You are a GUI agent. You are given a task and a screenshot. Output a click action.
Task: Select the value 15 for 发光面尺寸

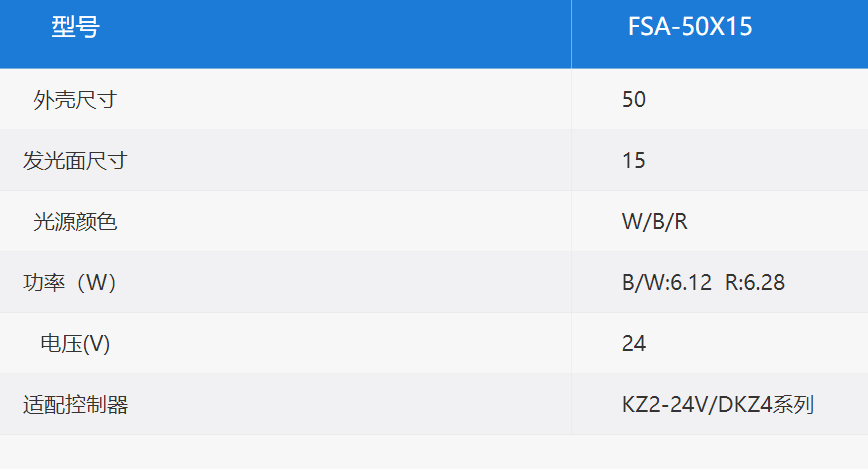(x=634, y=161)
